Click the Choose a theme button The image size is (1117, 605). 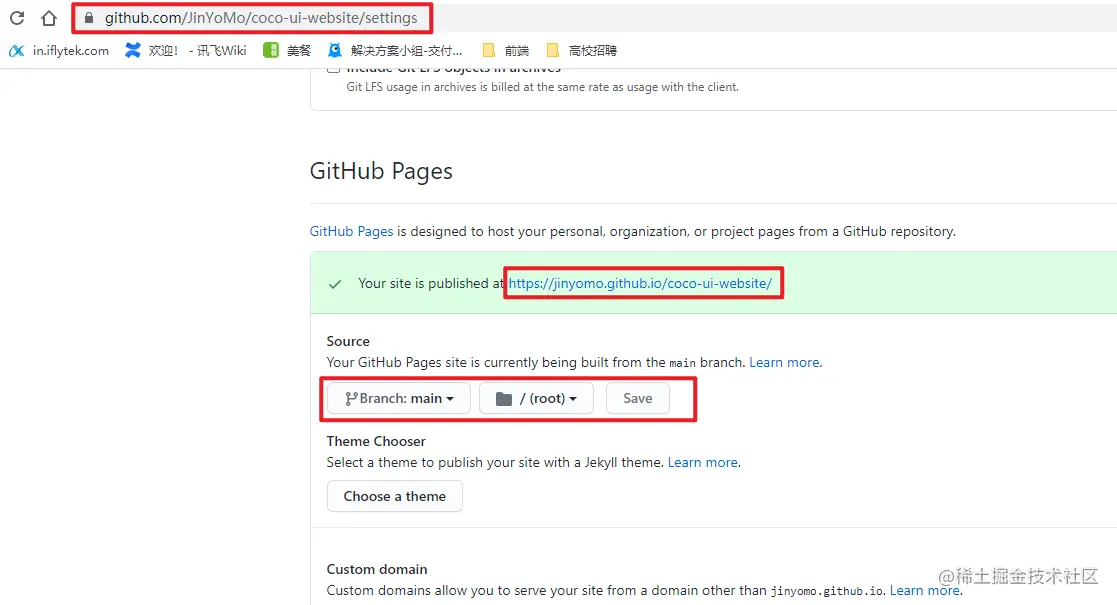[395, 496]
